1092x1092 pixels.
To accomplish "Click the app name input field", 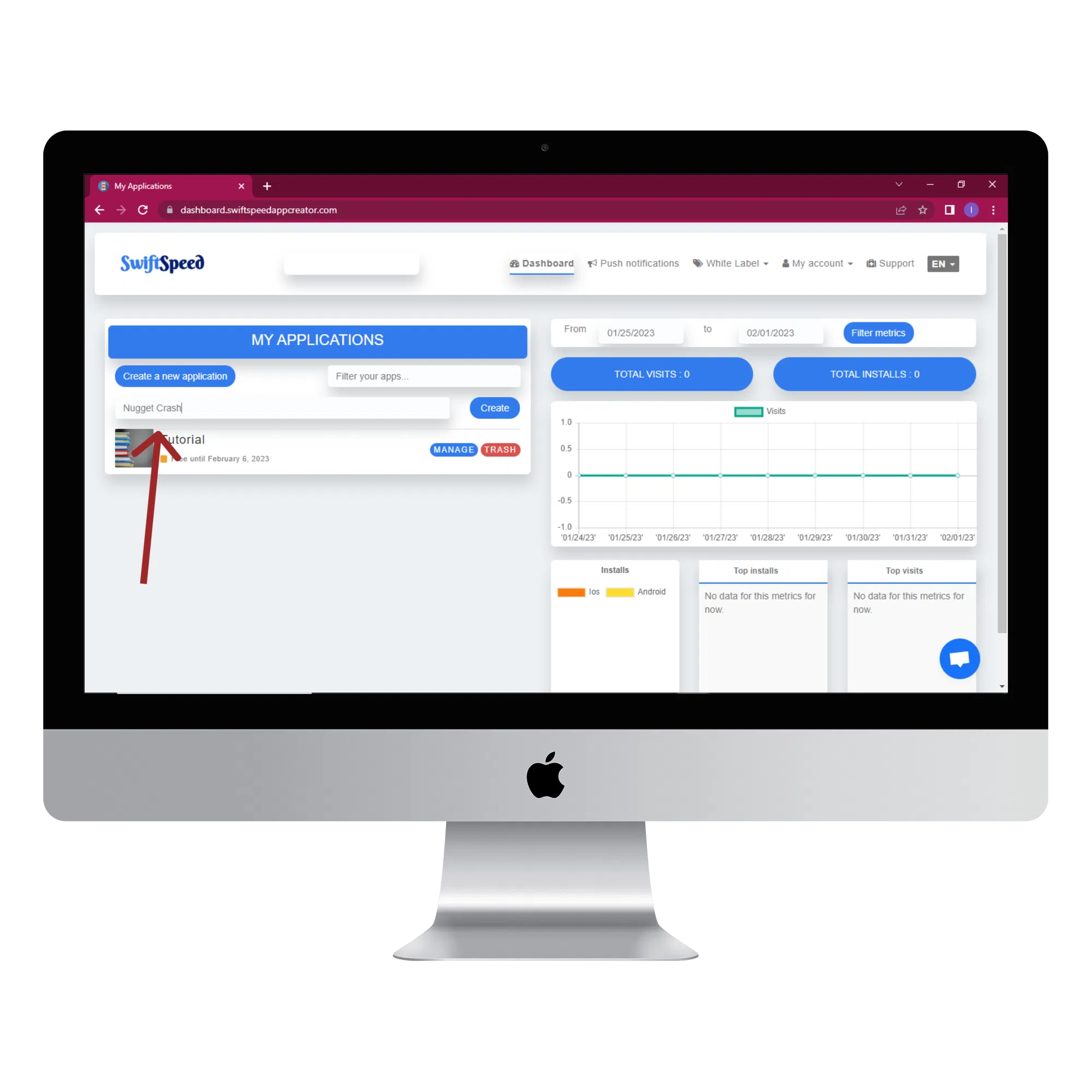I will click(x=283, y=407).
